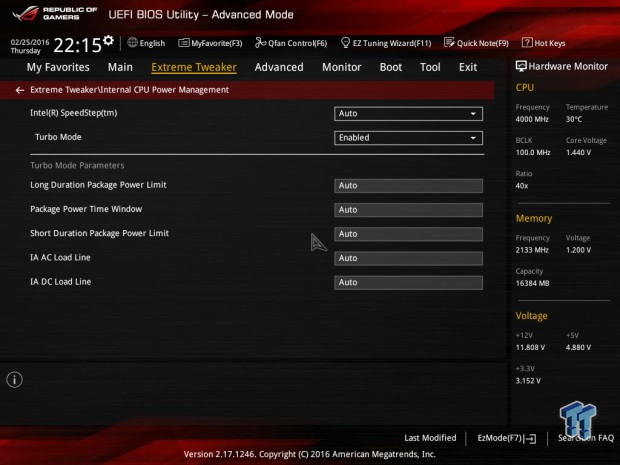Click the Short Duration Package Power Limit field

tap(408, 234)
